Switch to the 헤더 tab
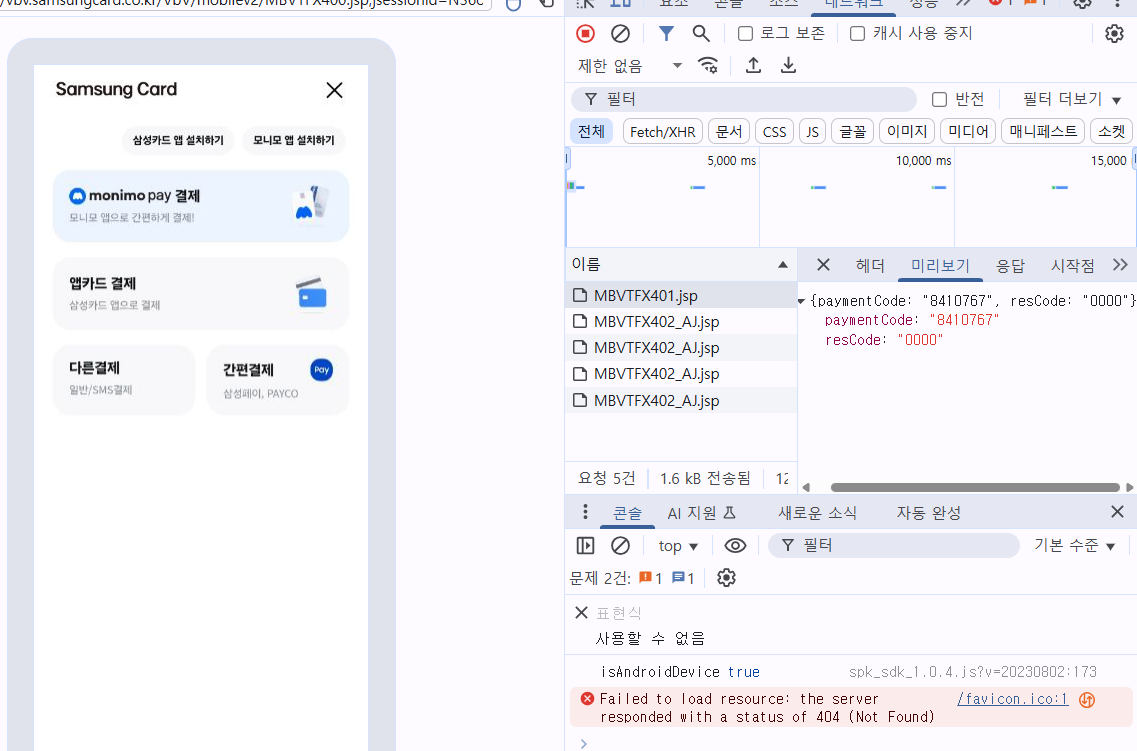 (x=870, y=265)
